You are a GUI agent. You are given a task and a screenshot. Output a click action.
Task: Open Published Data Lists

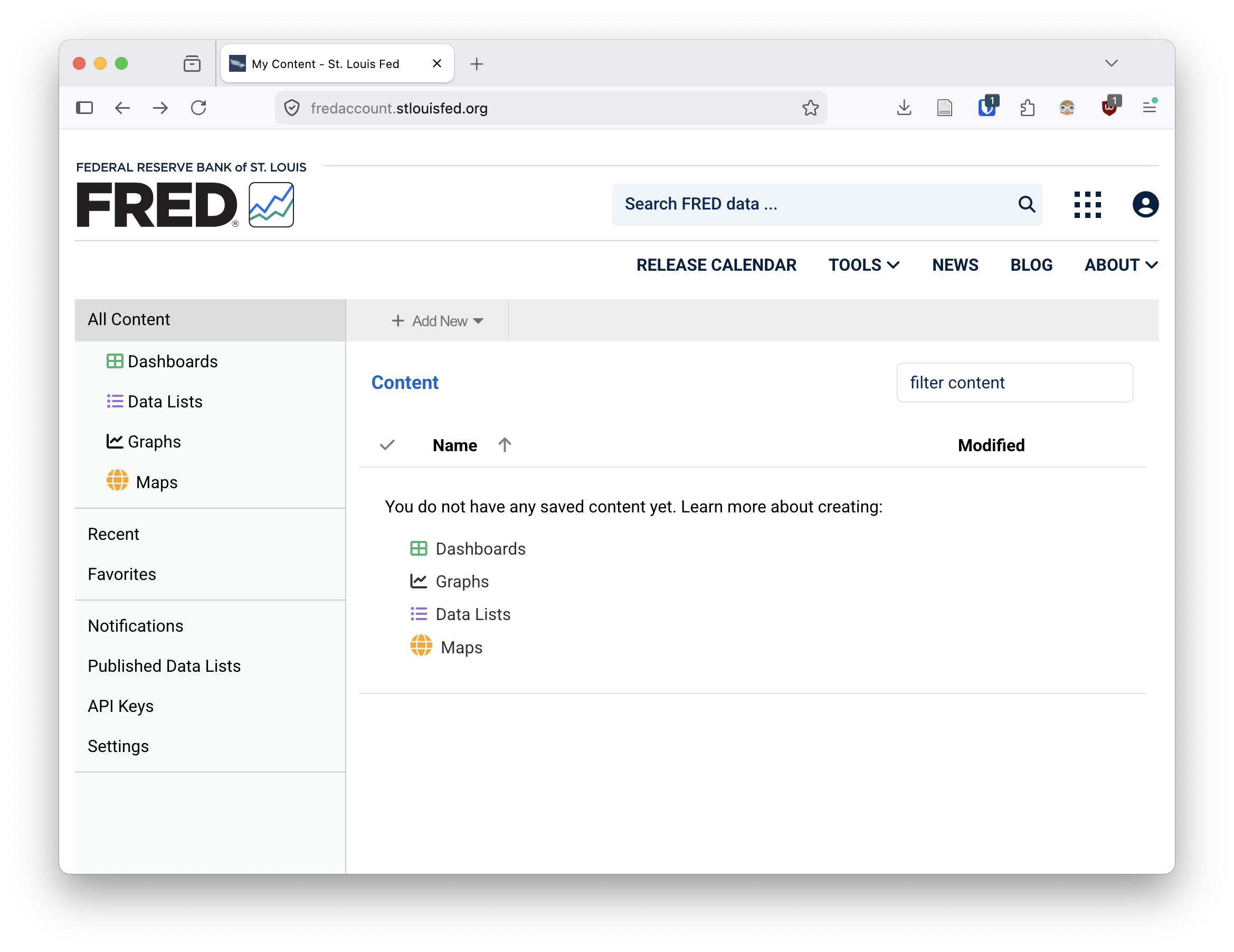click(x=165, y=667)
